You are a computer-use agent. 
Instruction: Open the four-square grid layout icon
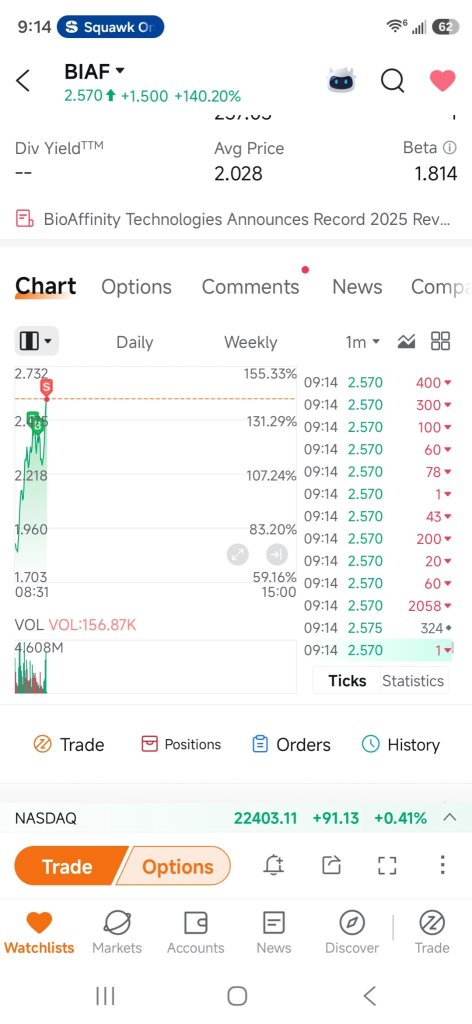pos(441,341)
